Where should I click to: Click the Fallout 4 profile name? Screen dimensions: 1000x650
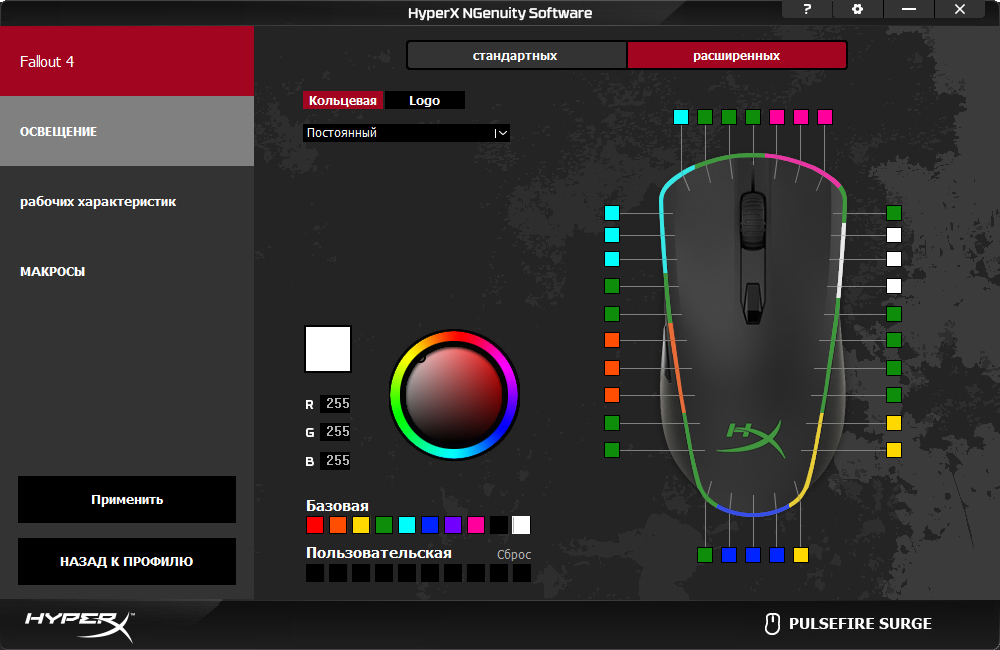click(x=47, y=62)
